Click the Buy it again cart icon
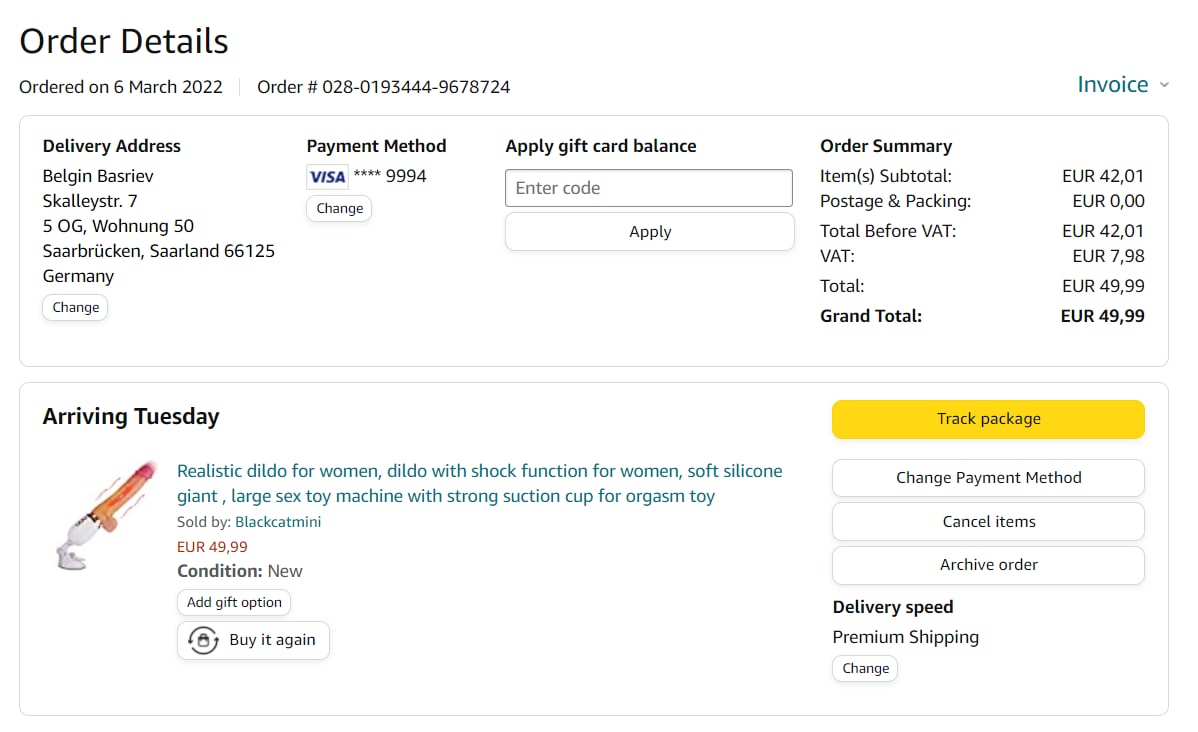 (x=203, y=640)
